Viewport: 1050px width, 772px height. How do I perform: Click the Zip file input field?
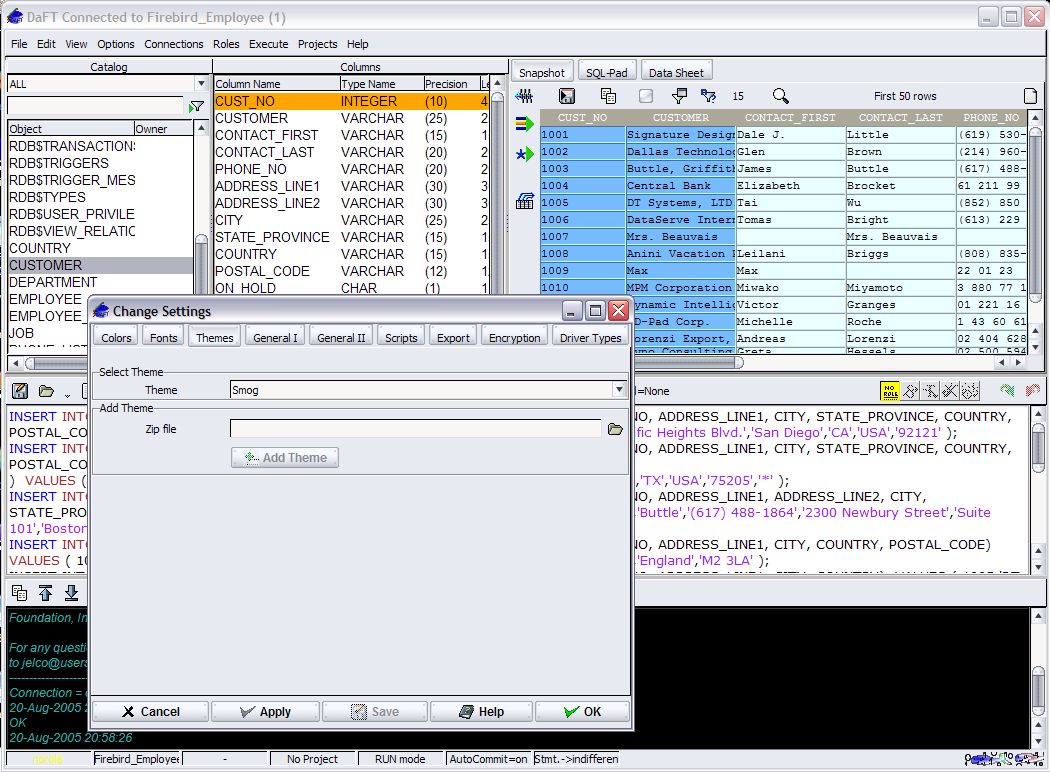point(415,429)
